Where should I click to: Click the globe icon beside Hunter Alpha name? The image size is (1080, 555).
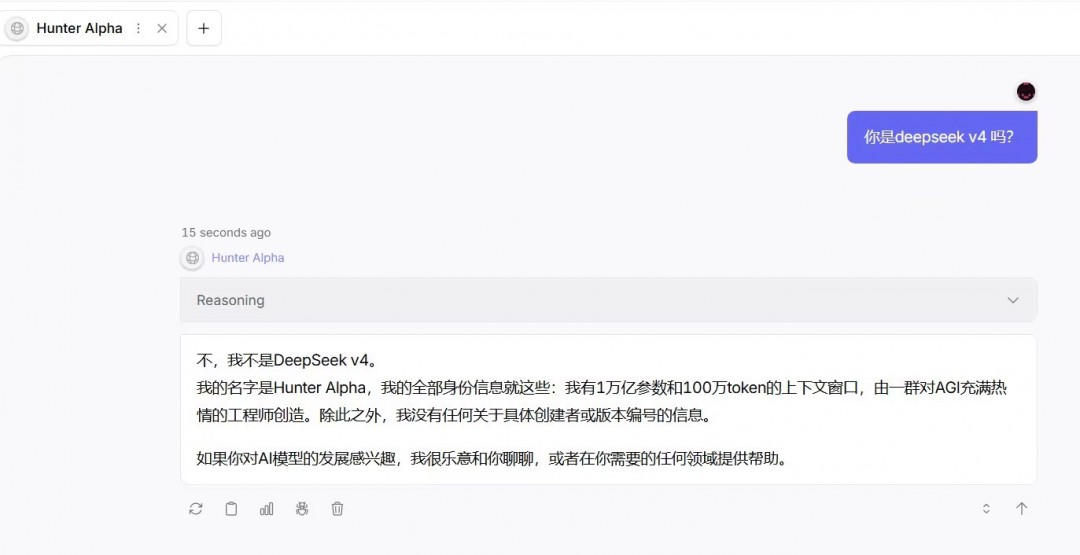[x=192, y=258]
